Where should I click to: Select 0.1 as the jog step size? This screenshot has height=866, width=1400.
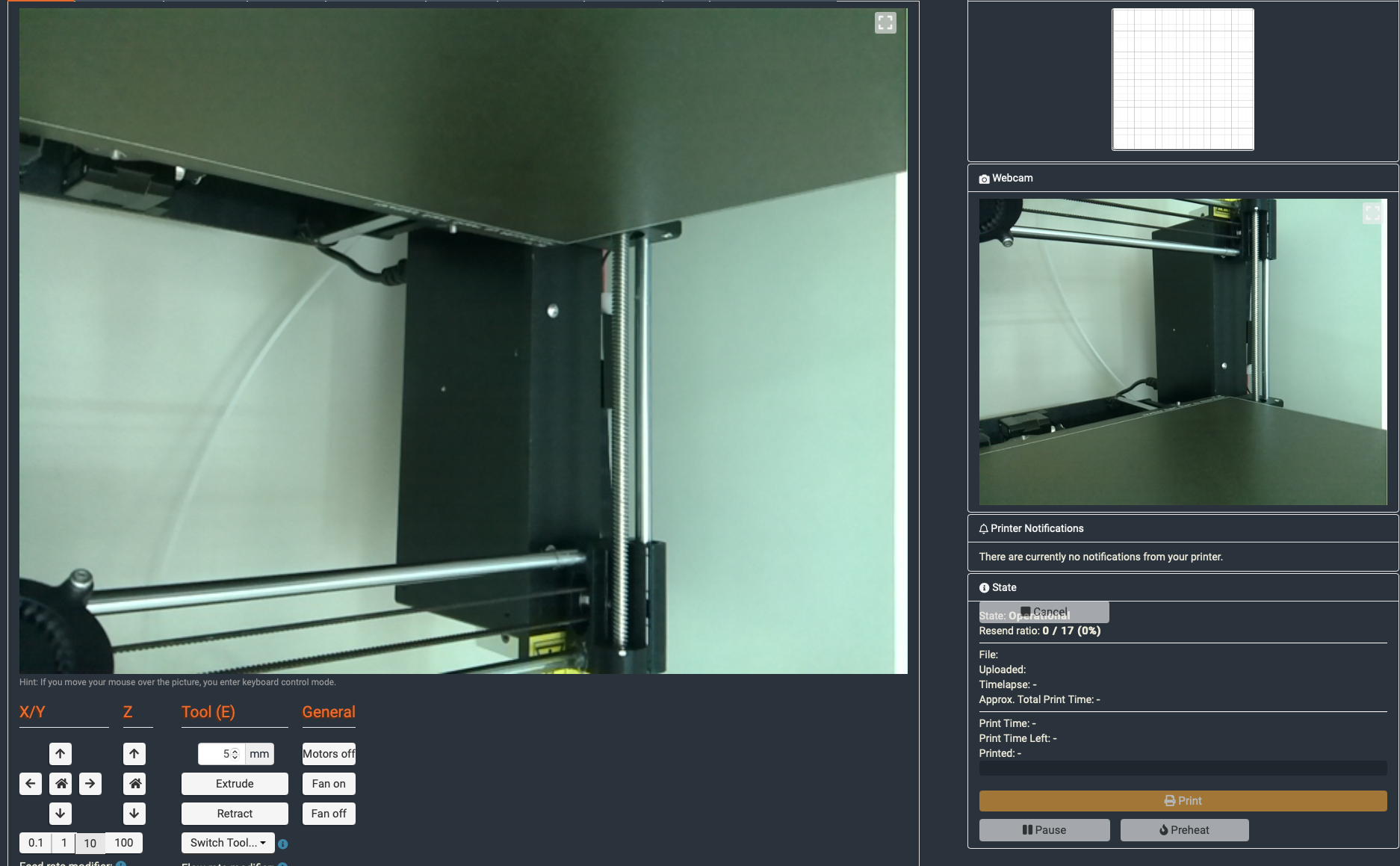(34, 842)
